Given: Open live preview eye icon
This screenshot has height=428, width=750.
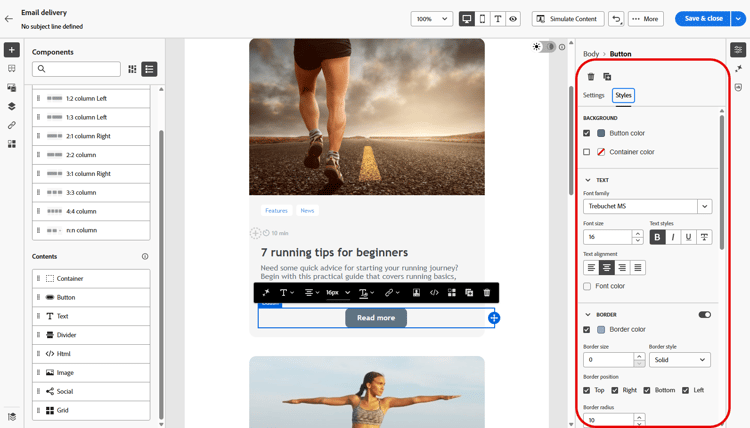Looking at the screenshot, I should tap(513, 19).
